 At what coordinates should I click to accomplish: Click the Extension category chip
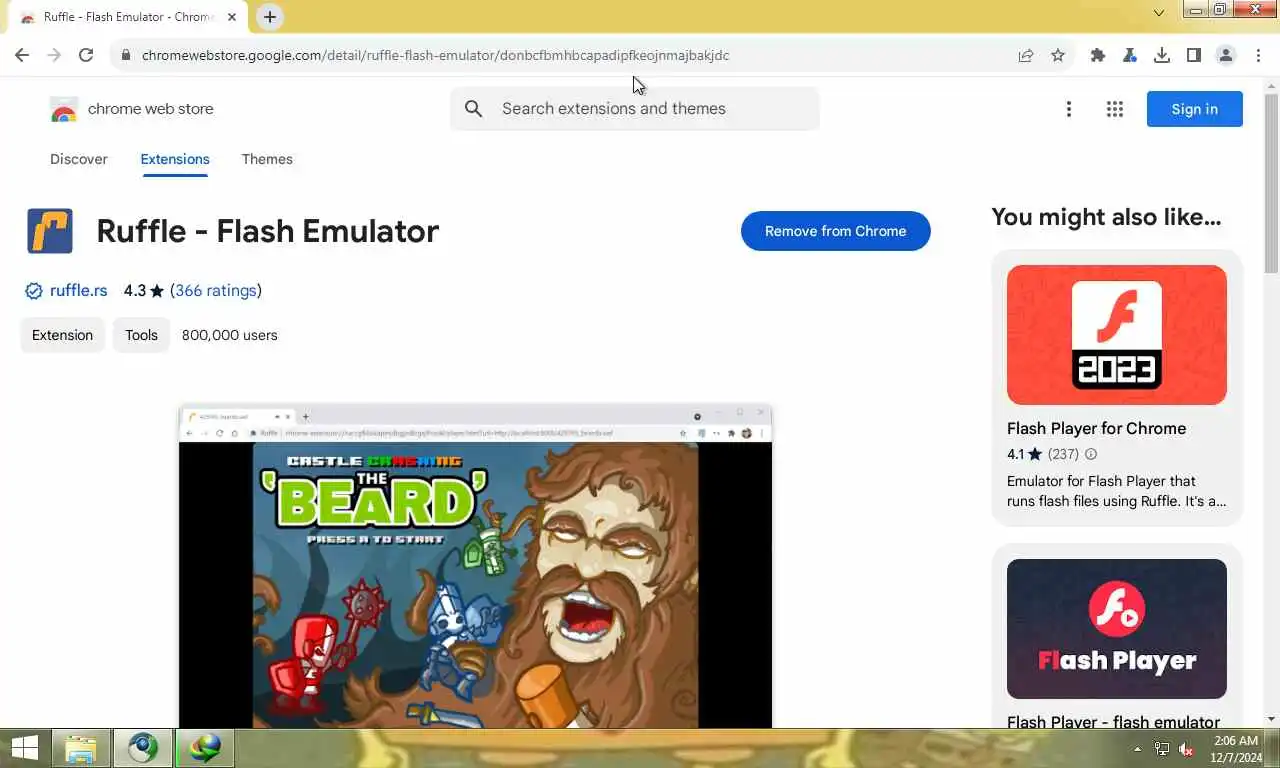(62, 335)
